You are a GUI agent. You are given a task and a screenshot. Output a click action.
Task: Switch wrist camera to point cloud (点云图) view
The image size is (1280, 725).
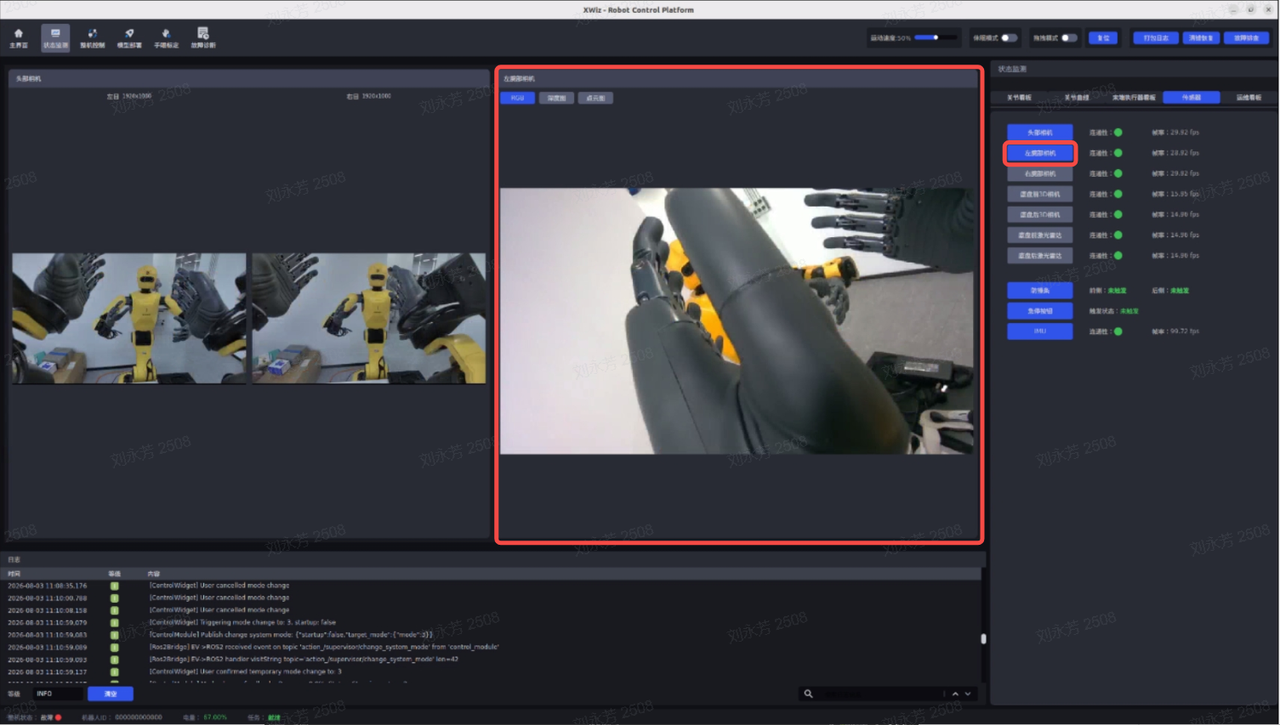[x=595, y=98]
